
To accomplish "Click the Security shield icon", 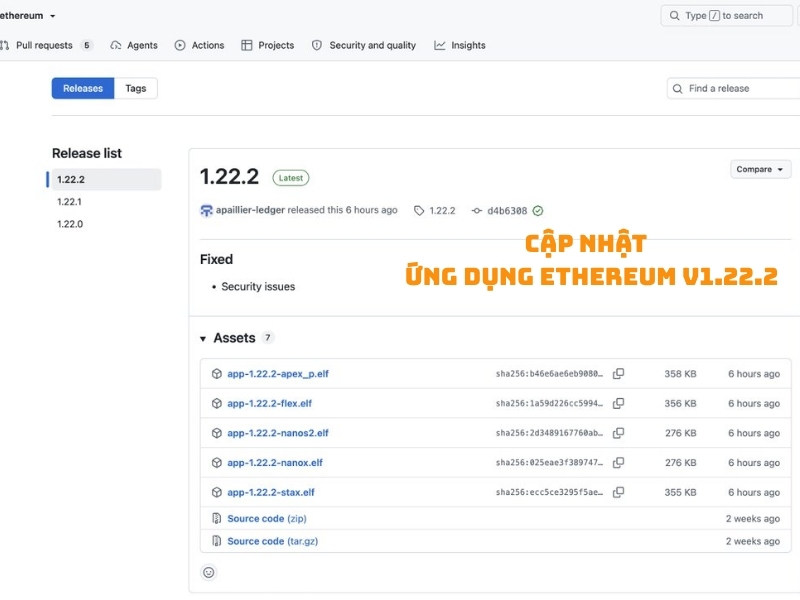I will (317, 45).
